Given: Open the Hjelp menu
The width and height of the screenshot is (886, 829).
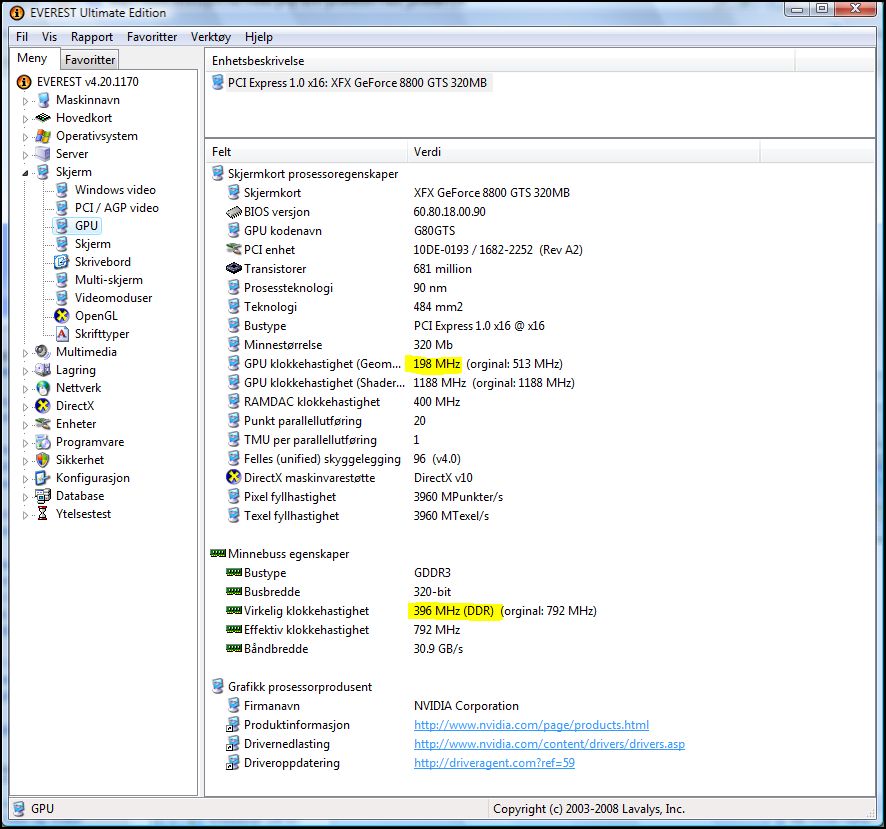Looking at the screenshot, I should click(x=259, y=37).
